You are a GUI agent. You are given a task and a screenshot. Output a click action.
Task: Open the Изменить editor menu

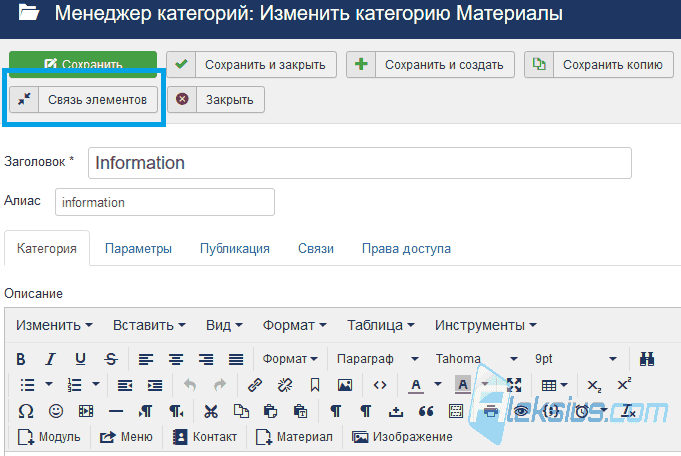click(x=54, y=325)
